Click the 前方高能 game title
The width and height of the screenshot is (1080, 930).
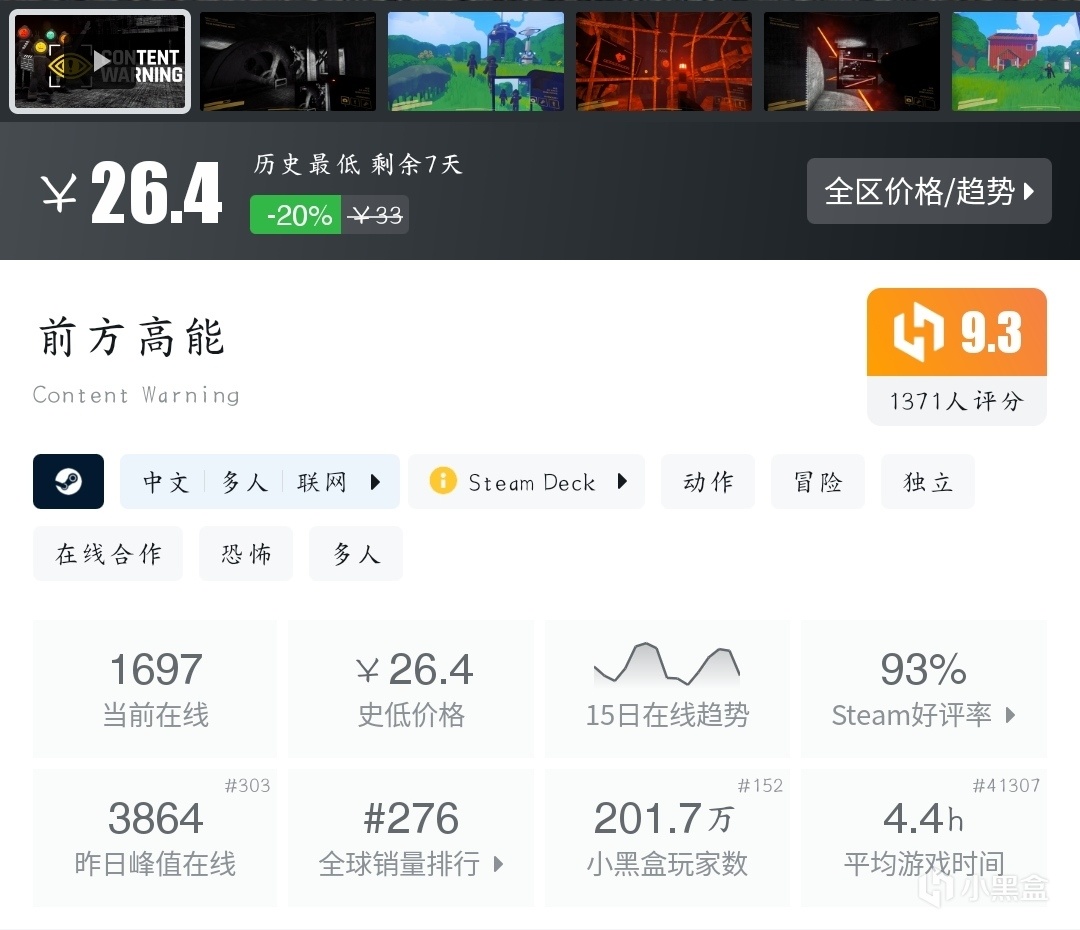click(x=132, y=338)
